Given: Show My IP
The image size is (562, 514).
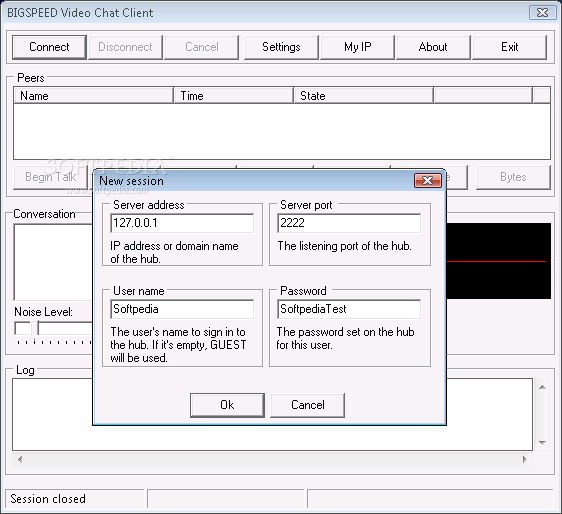Looking at the screenshot, I should (x=357, y=47).
